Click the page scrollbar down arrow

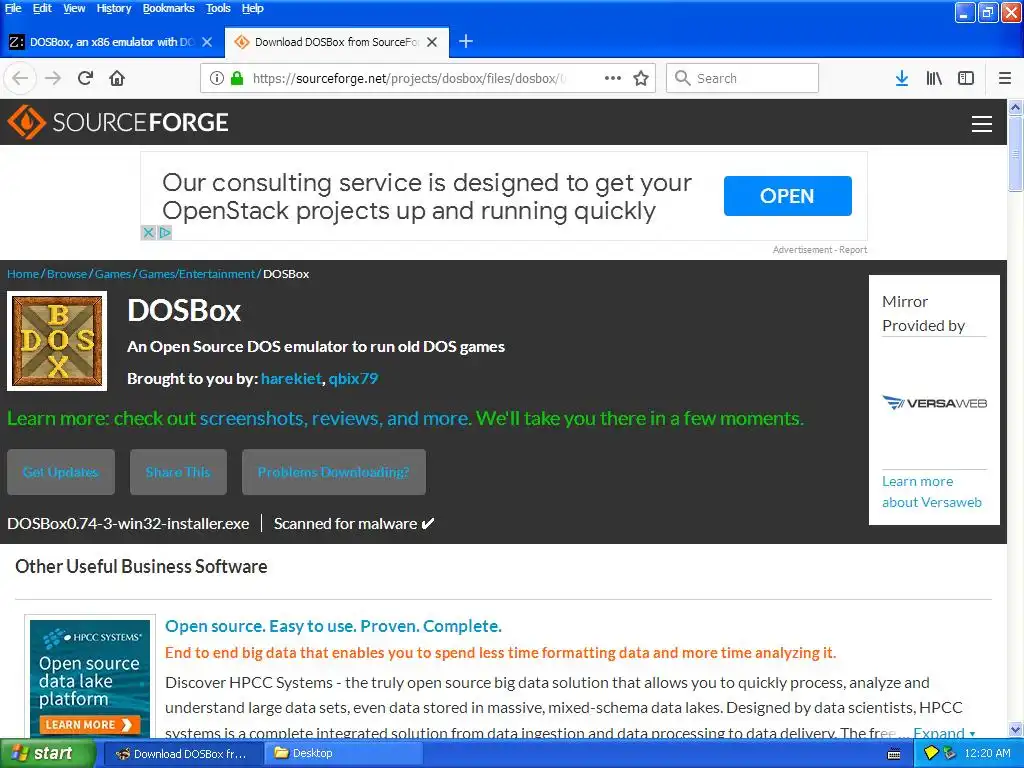click(x=1015, y=729)
